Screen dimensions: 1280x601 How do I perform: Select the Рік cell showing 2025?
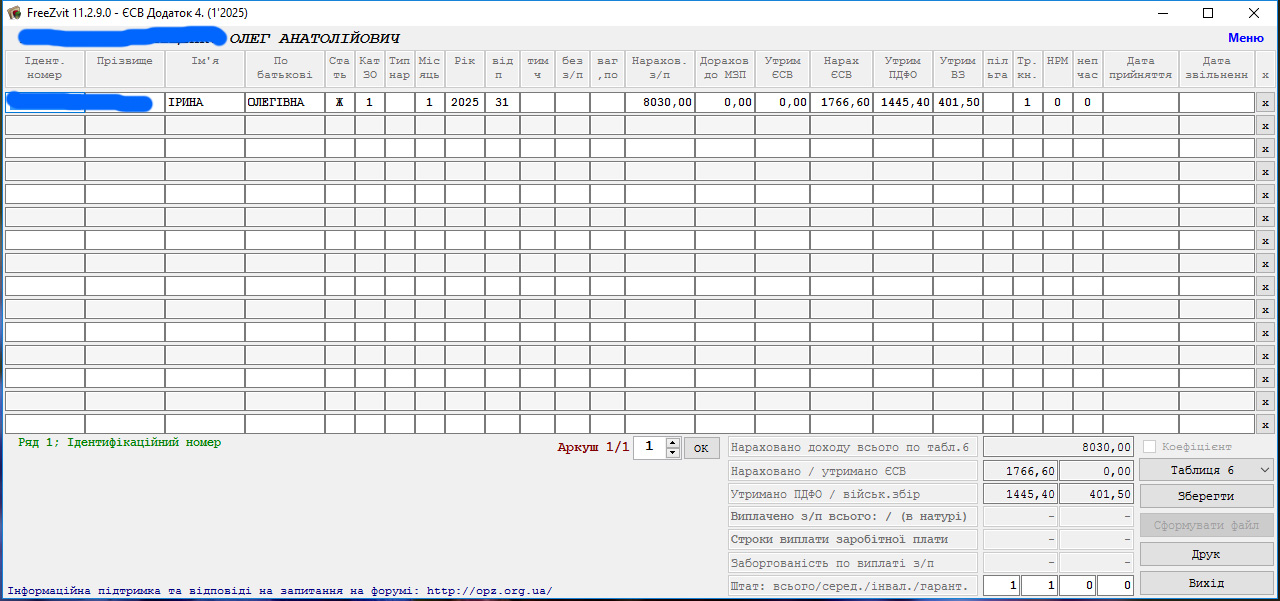point(465,102)
